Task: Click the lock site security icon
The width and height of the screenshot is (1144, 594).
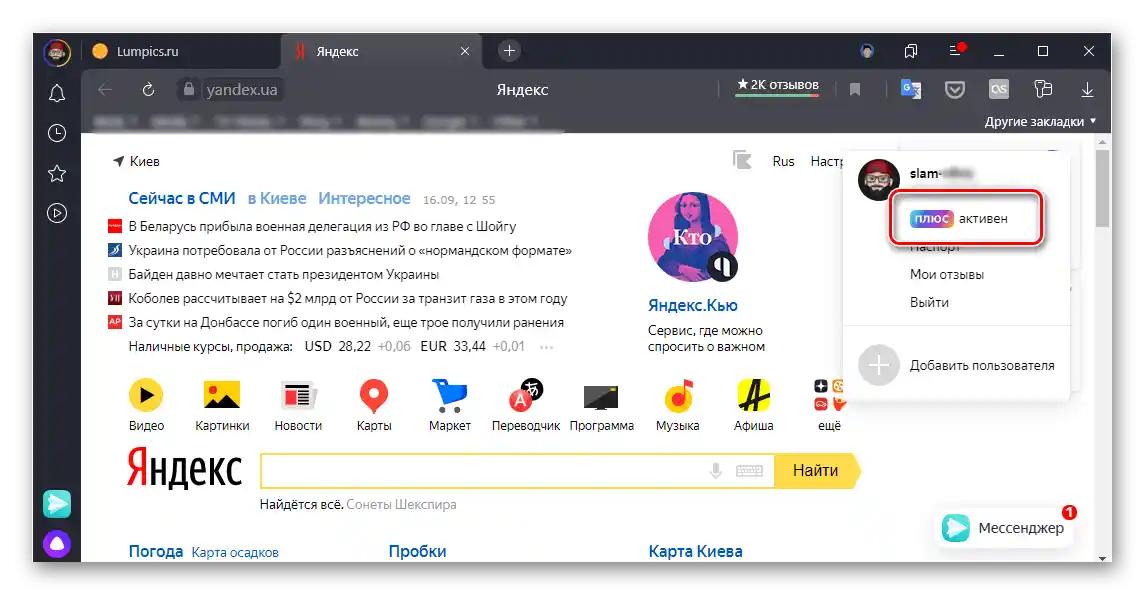Action: (x=189, y=89)
